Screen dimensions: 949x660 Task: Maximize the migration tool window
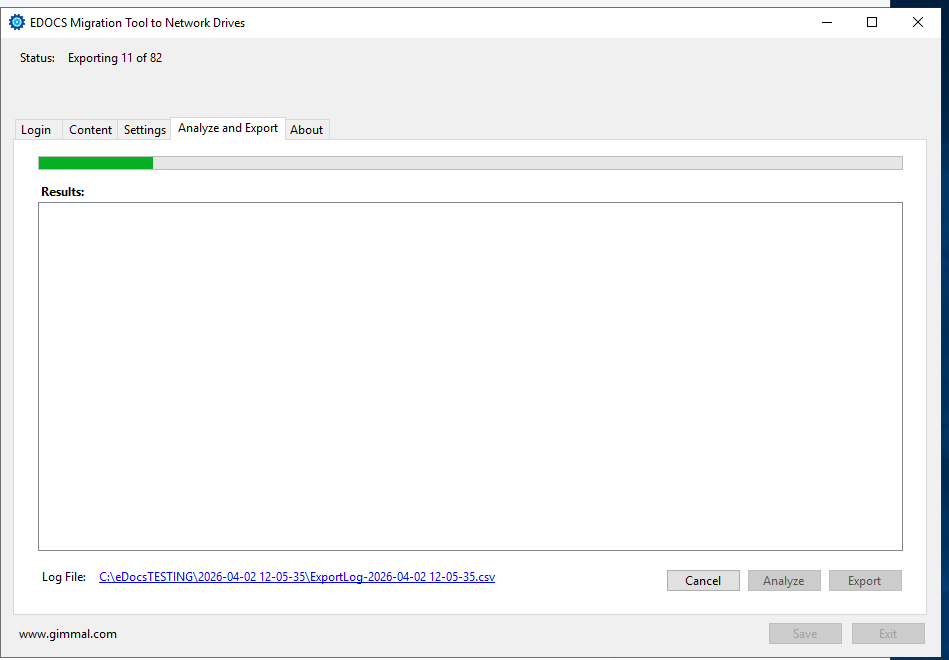872,23
